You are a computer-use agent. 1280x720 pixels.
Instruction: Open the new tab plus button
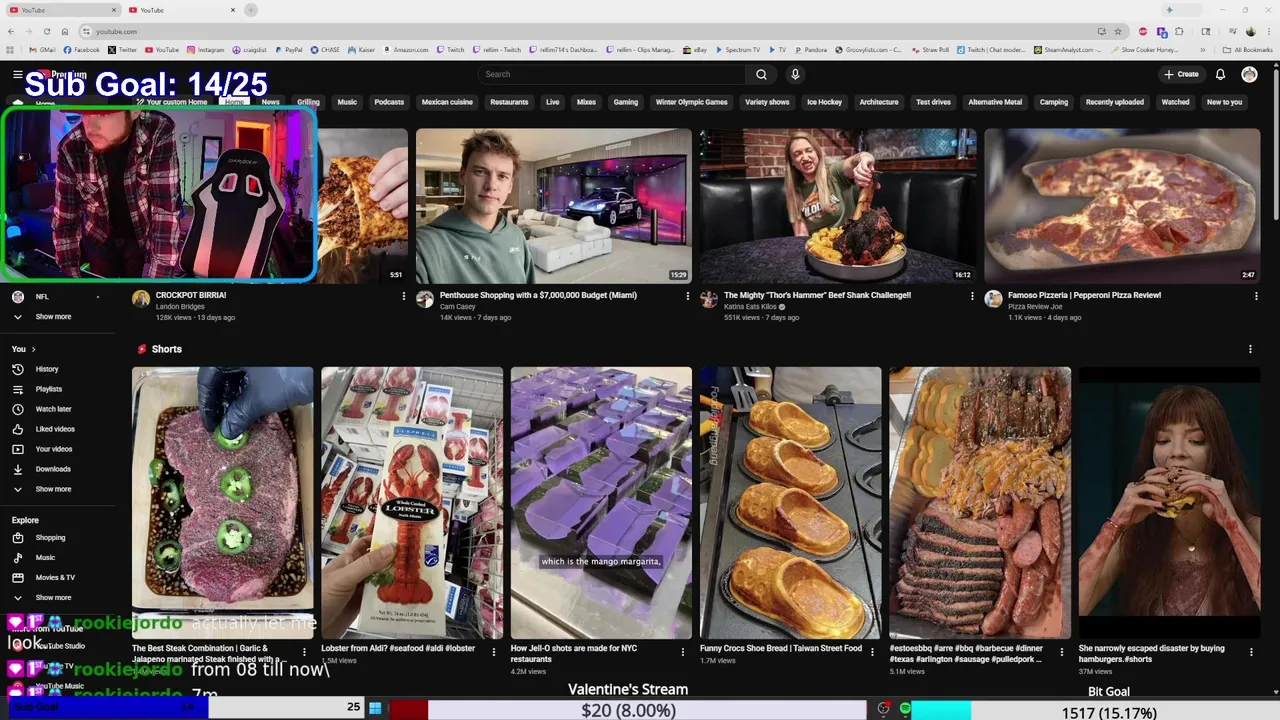[x=251, y=10]
